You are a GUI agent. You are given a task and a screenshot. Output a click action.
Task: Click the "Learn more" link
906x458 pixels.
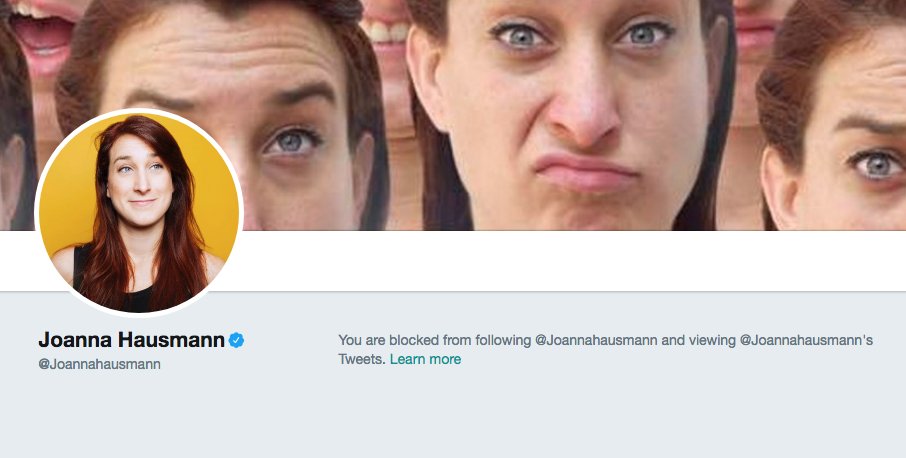[x=425, y=359]
